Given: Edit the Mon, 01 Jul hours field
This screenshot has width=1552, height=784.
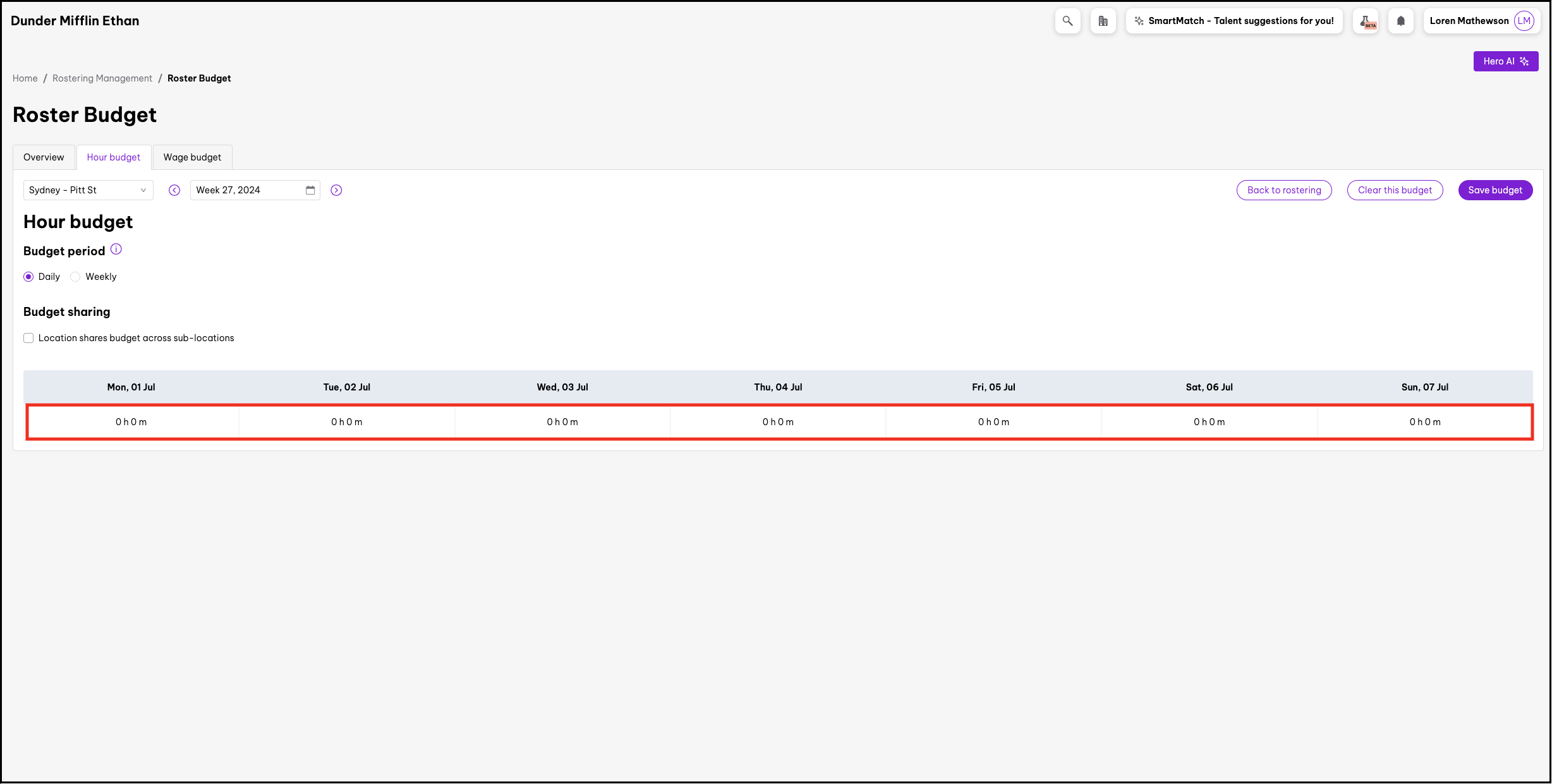Looking at the screenshot, I should tap(131, 422).
